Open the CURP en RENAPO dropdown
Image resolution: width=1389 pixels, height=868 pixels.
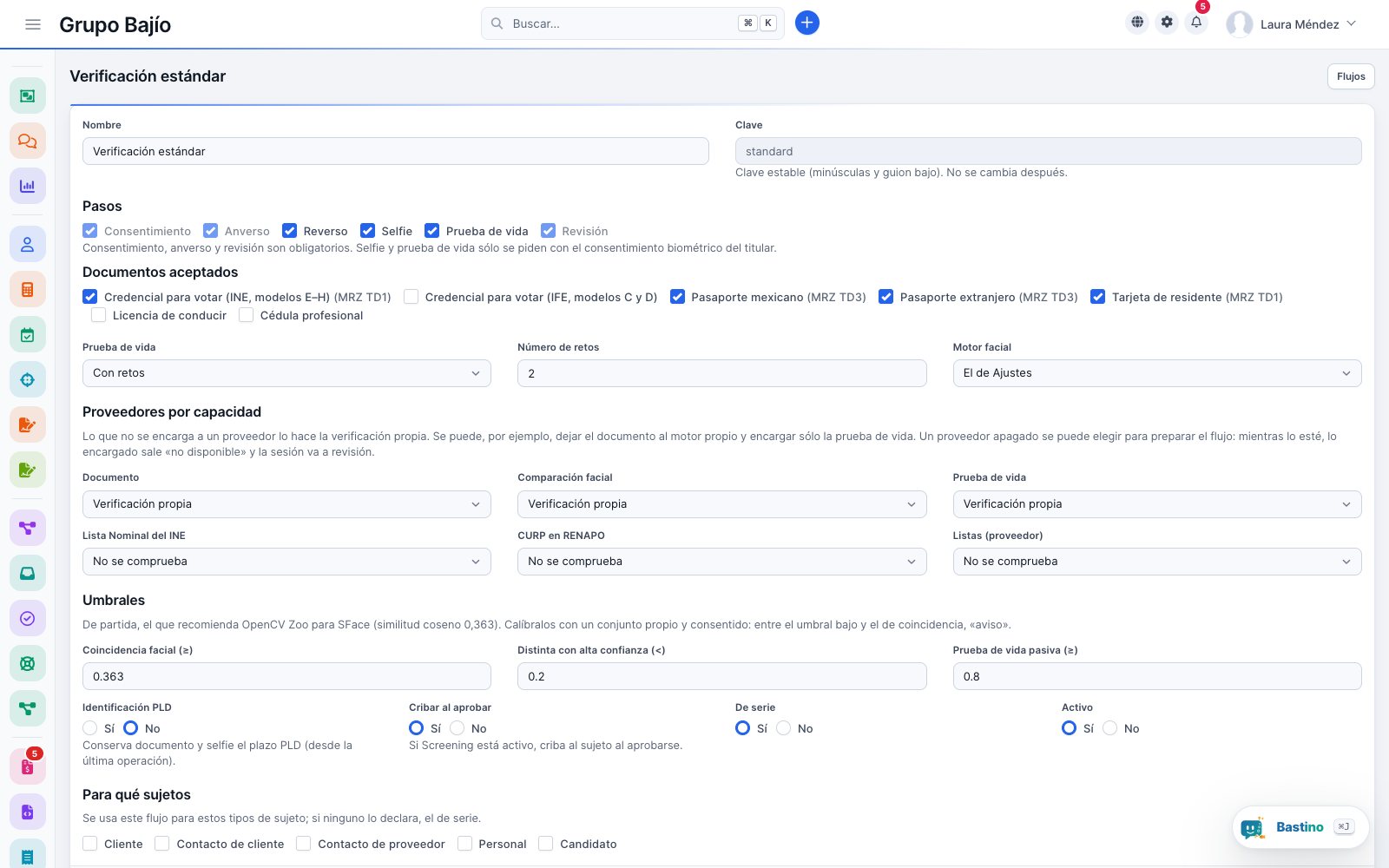point(722,562)
